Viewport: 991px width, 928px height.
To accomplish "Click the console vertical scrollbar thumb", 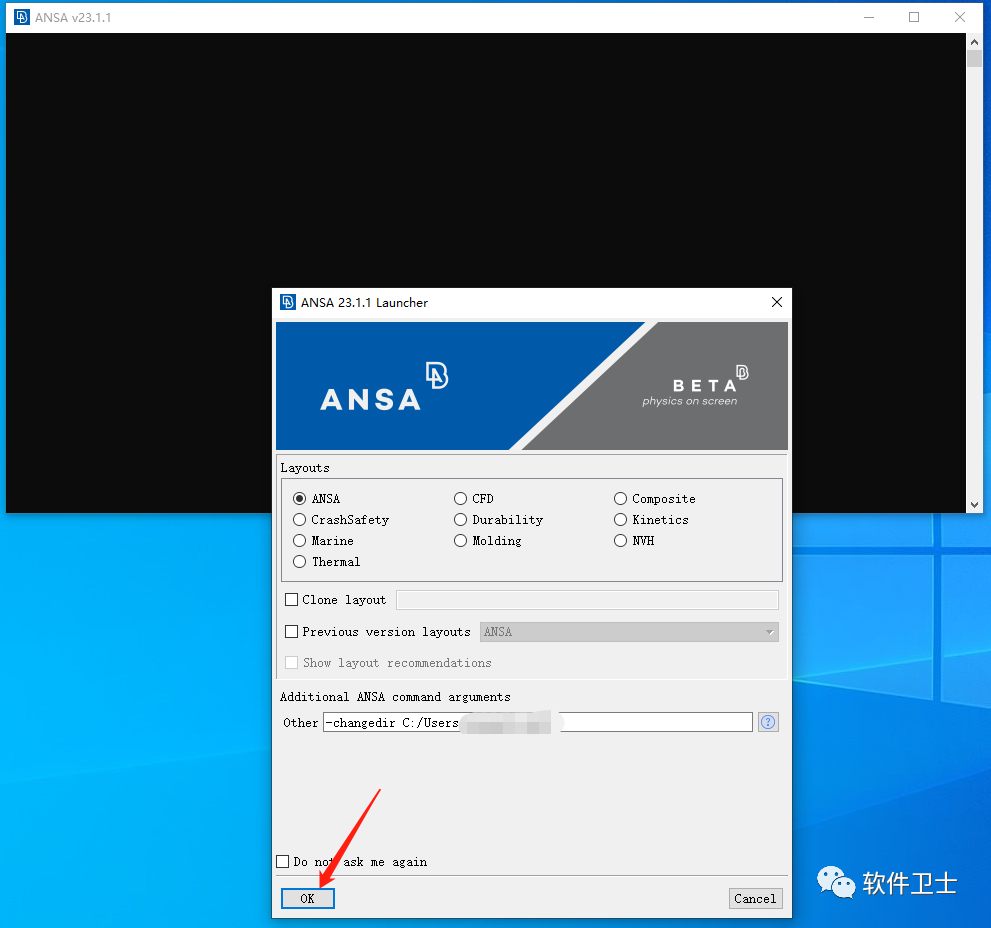I will point(974,59).
